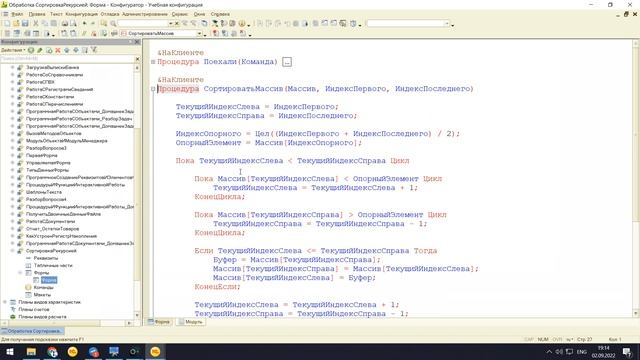640x360 pixels.
Task: Collapse the Формы tree node
Action: (20, 273)
